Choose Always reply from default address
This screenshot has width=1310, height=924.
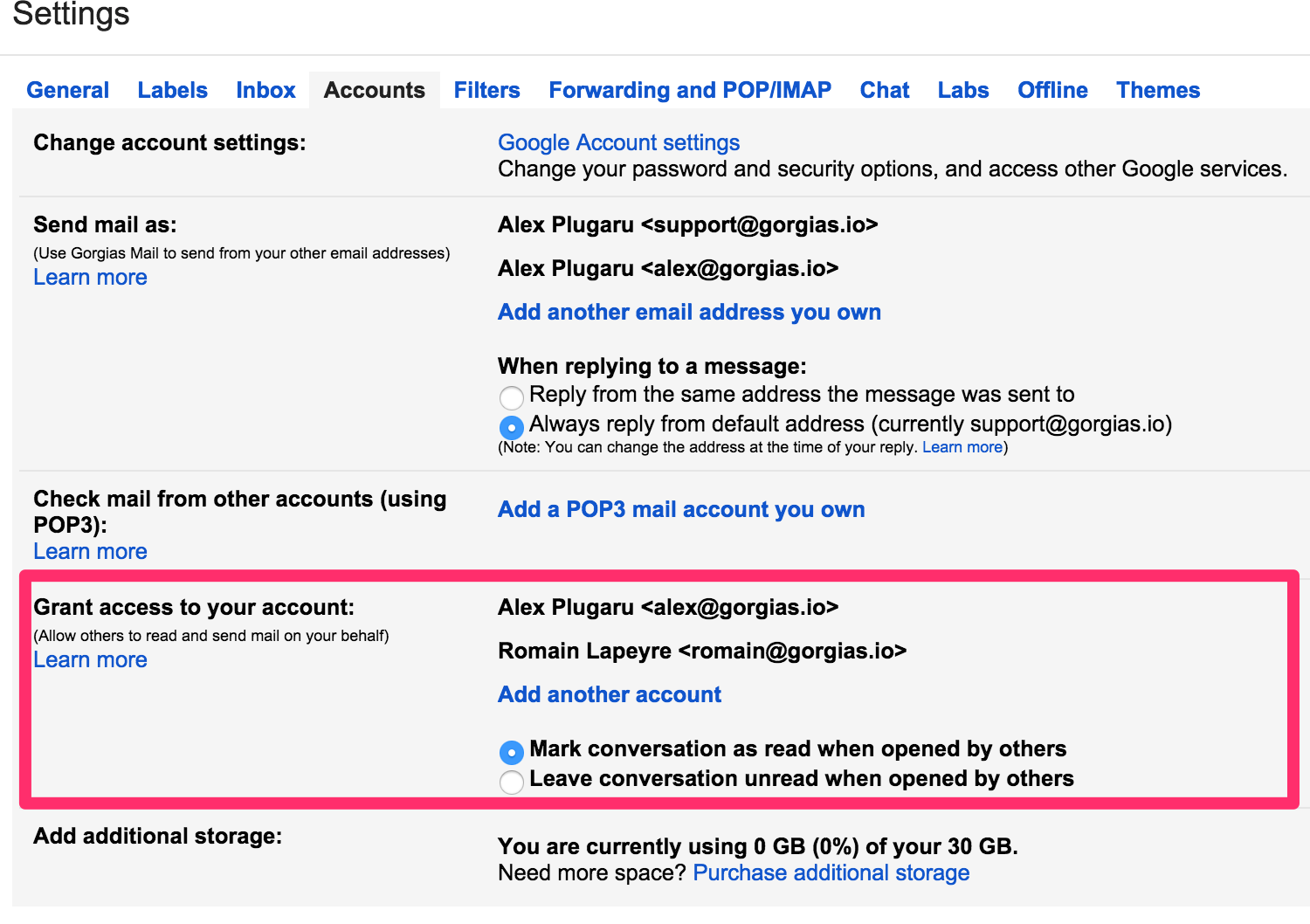[512, 427]
